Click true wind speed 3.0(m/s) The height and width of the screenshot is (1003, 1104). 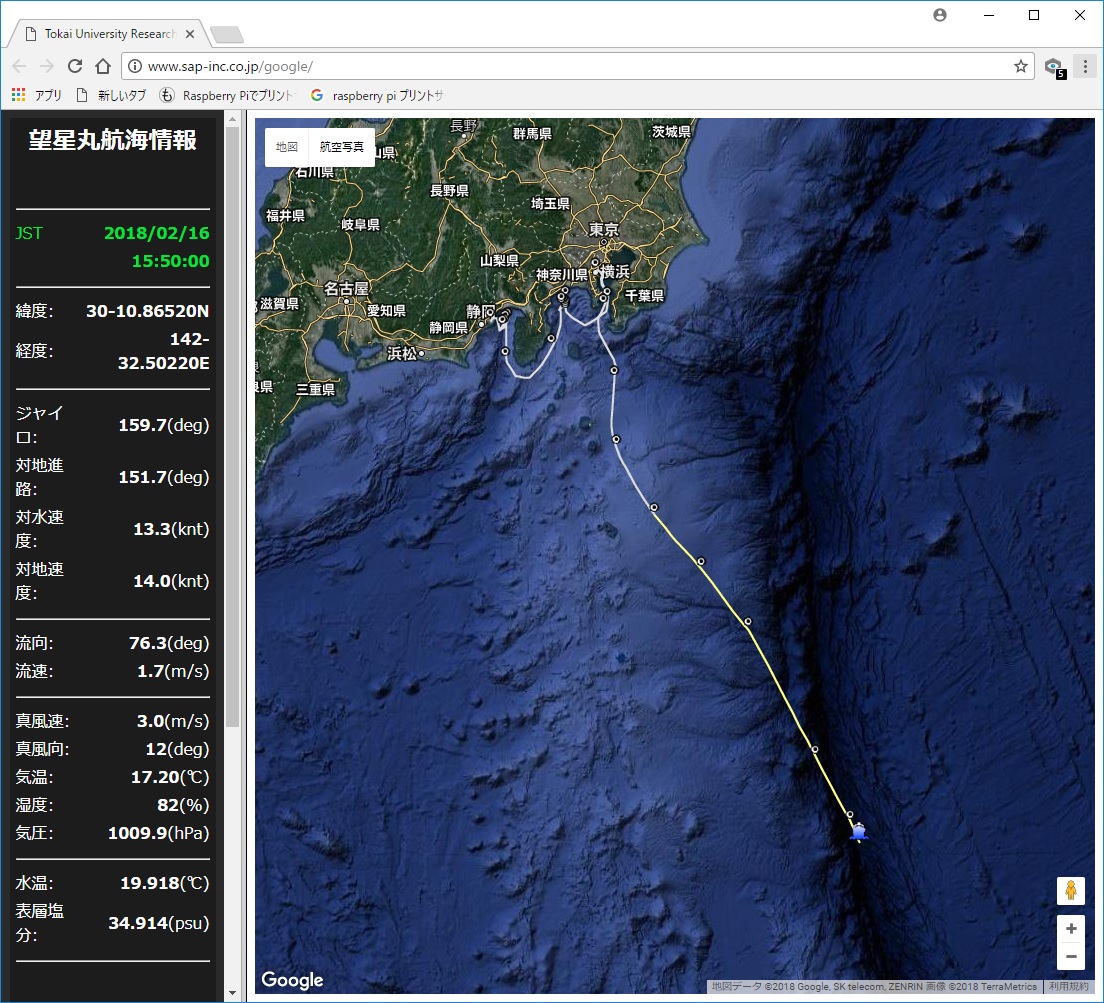coord(173,721)
